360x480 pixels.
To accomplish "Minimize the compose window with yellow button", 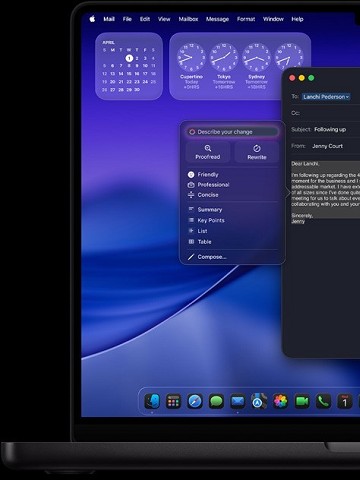I will pos(302,78).
